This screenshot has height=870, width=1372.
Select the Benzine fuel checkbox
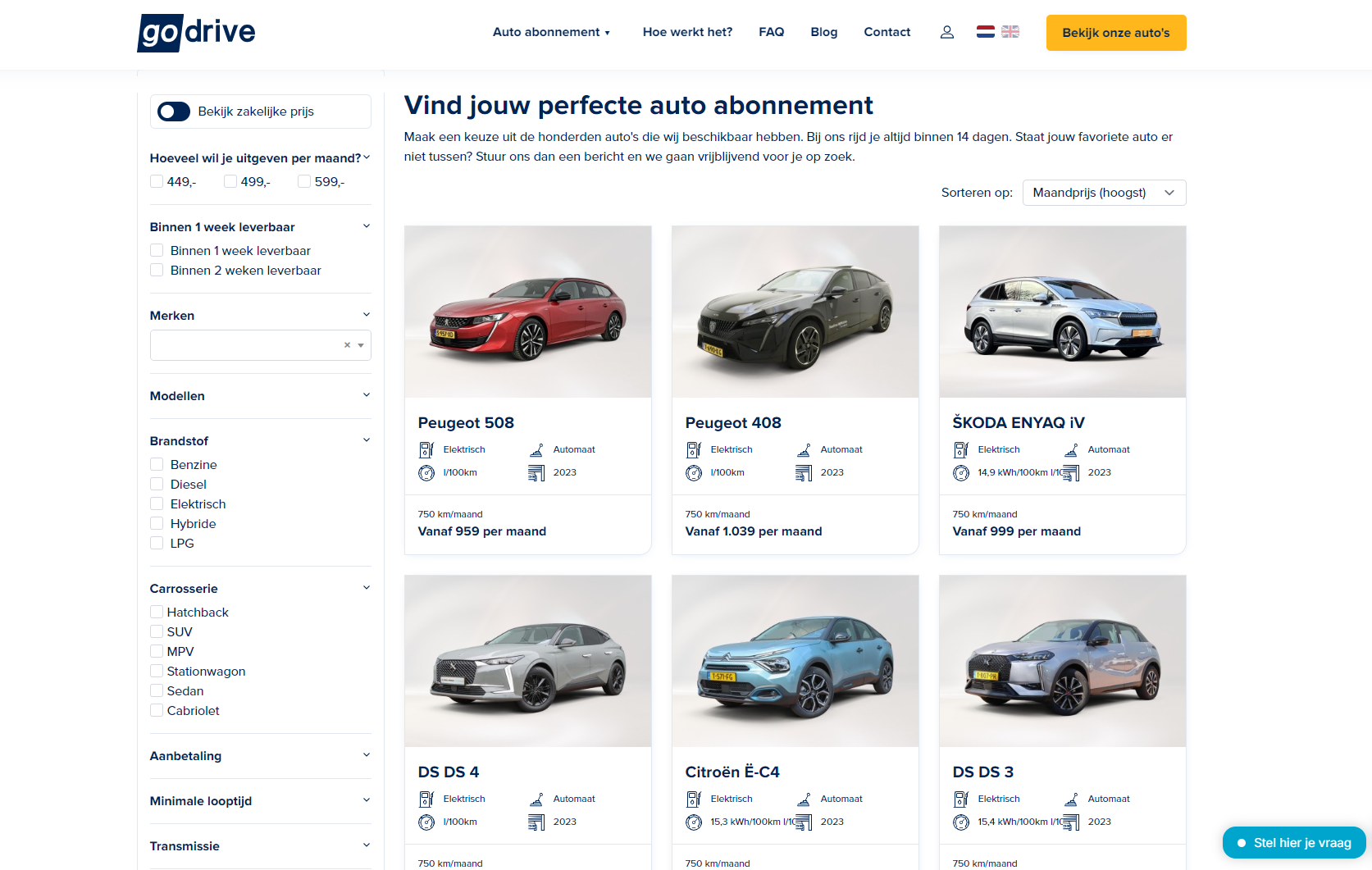[157, 464]
